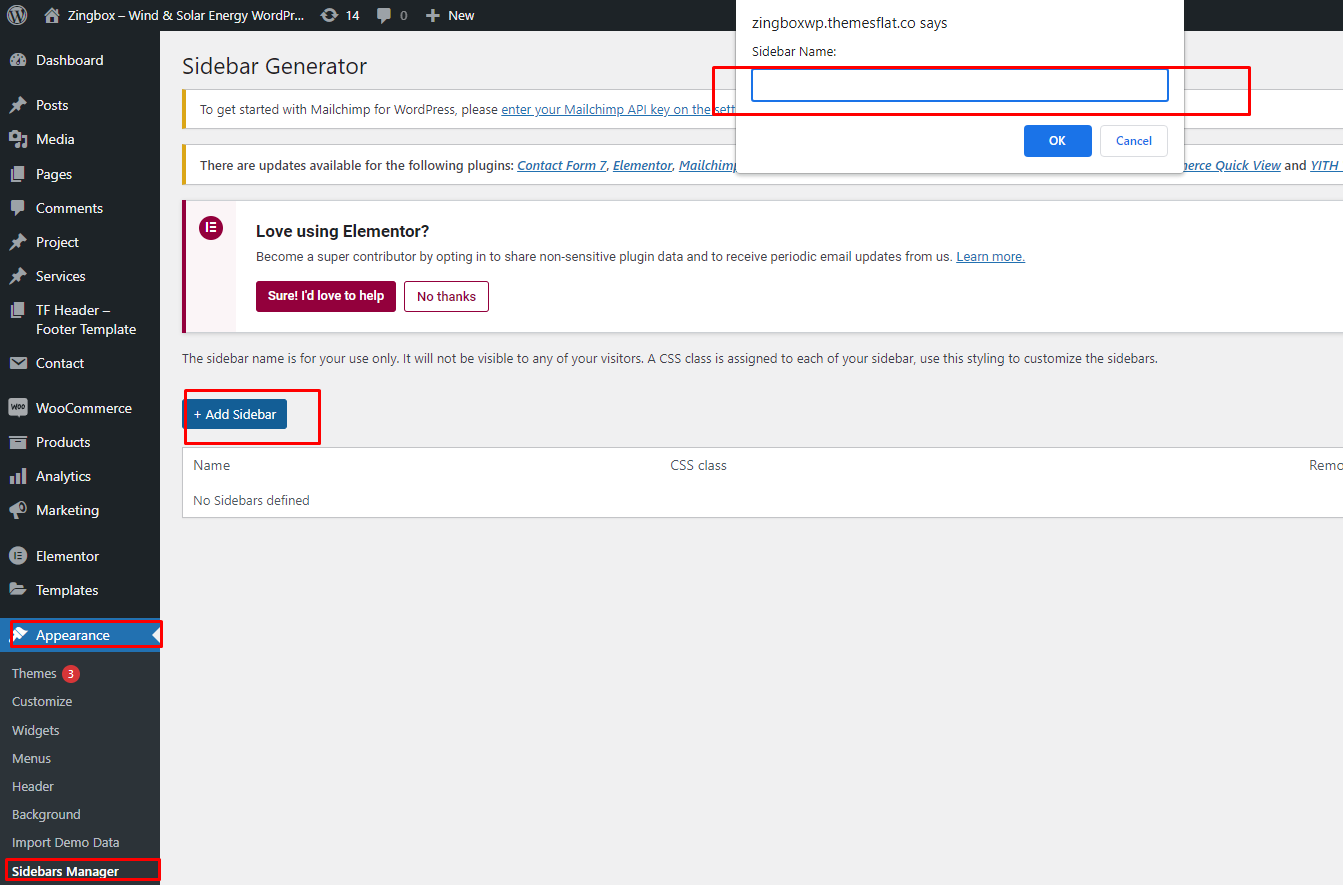Click the Appearance paintbrush icon
Screen dimensions: 1343x885
coord(19,635)
